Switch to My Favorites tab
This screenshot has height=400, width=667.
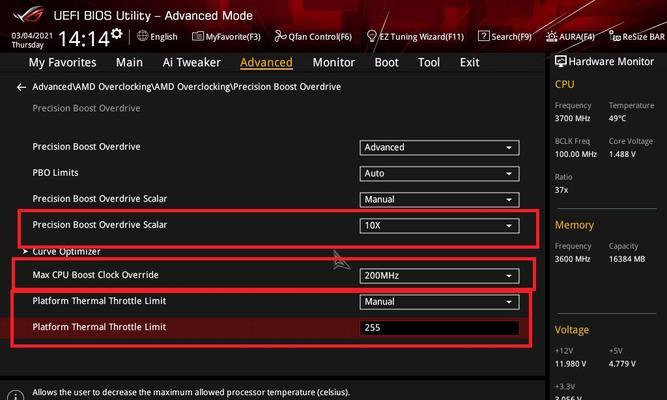tap(63, 63)
